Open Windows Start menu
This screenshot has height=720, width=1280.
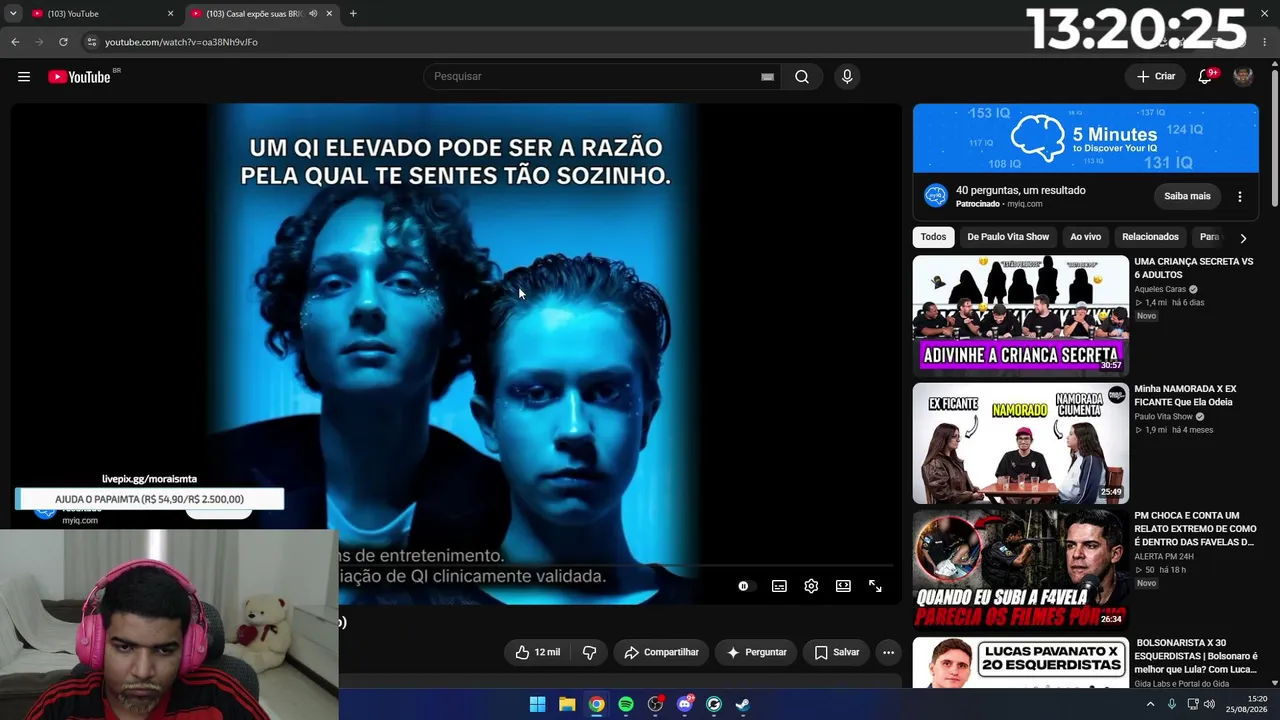pyautogui.click(x=537, y=704)
